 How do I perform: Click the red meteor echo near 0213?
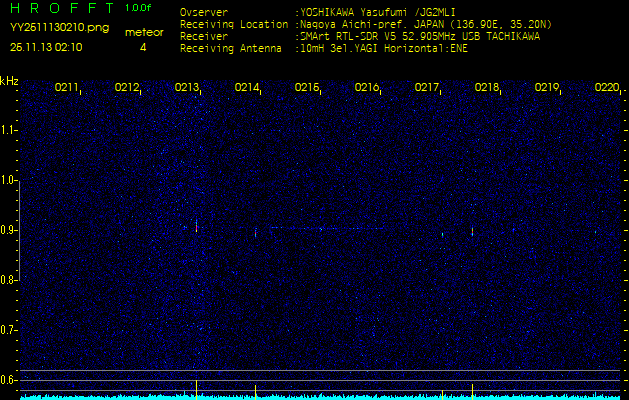pos(197,227)
